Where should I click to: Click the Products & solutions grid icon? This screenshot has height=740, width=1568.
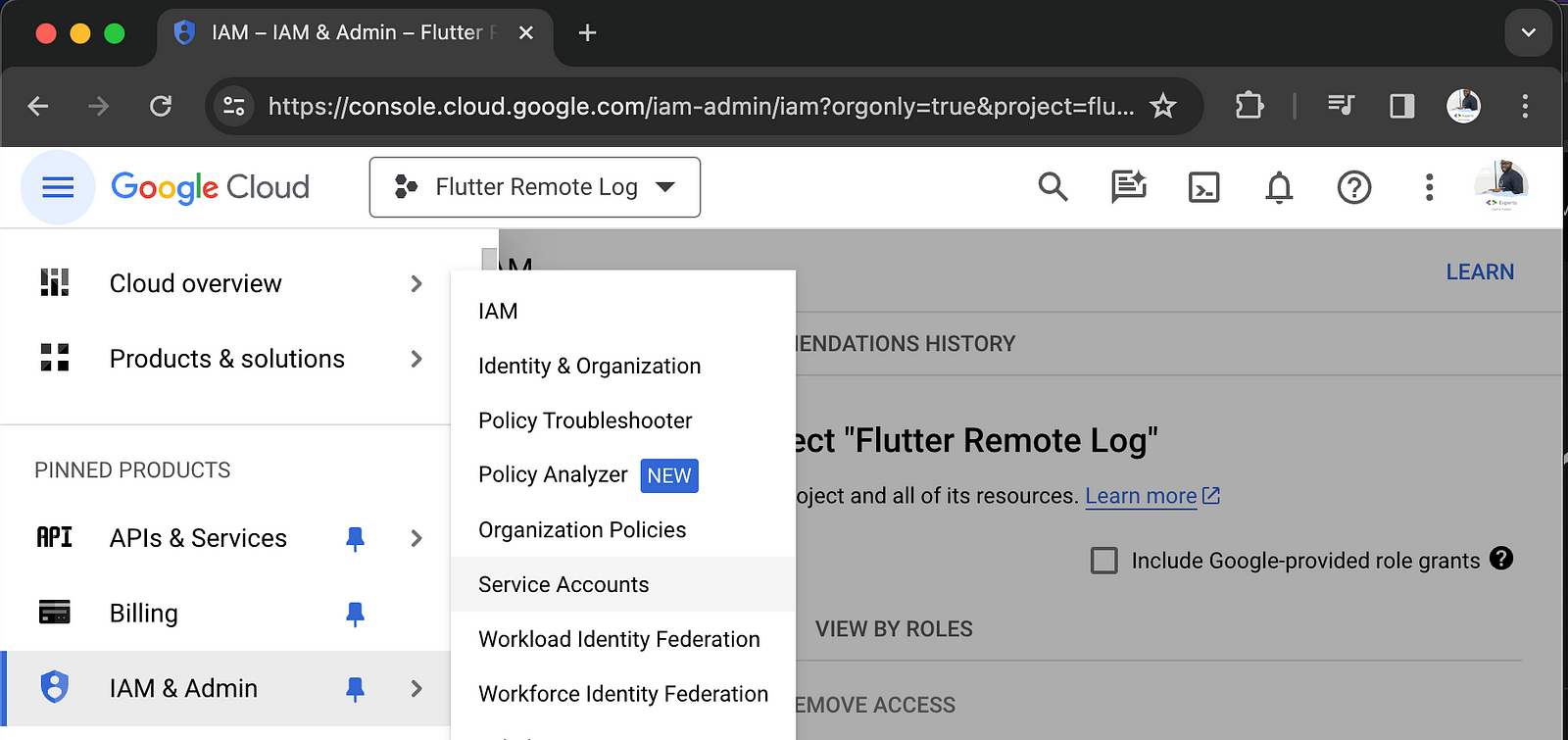tap(55, 358)
